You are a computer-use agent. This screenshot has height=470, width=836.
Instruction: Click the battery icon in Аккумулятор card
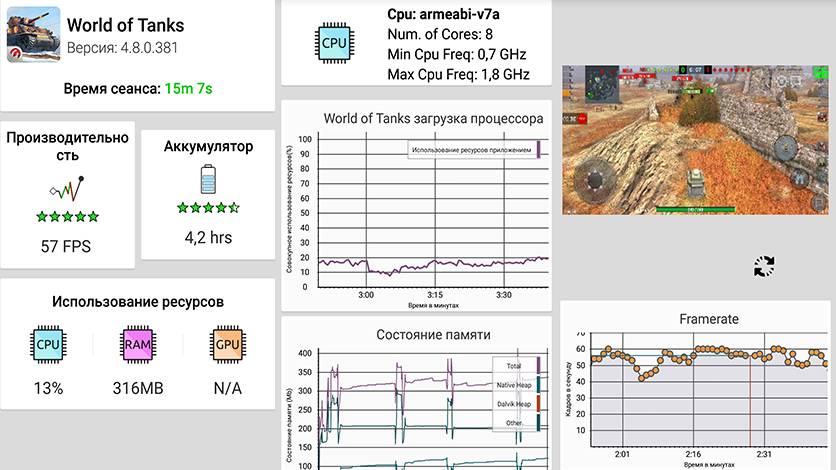click(x=208, y=181)
